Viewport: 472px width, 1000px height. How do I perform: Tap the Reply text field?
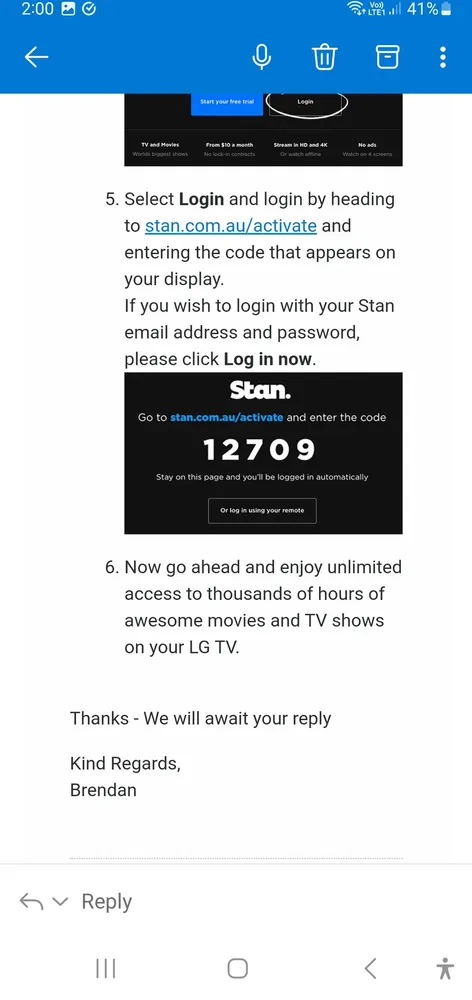107,901
